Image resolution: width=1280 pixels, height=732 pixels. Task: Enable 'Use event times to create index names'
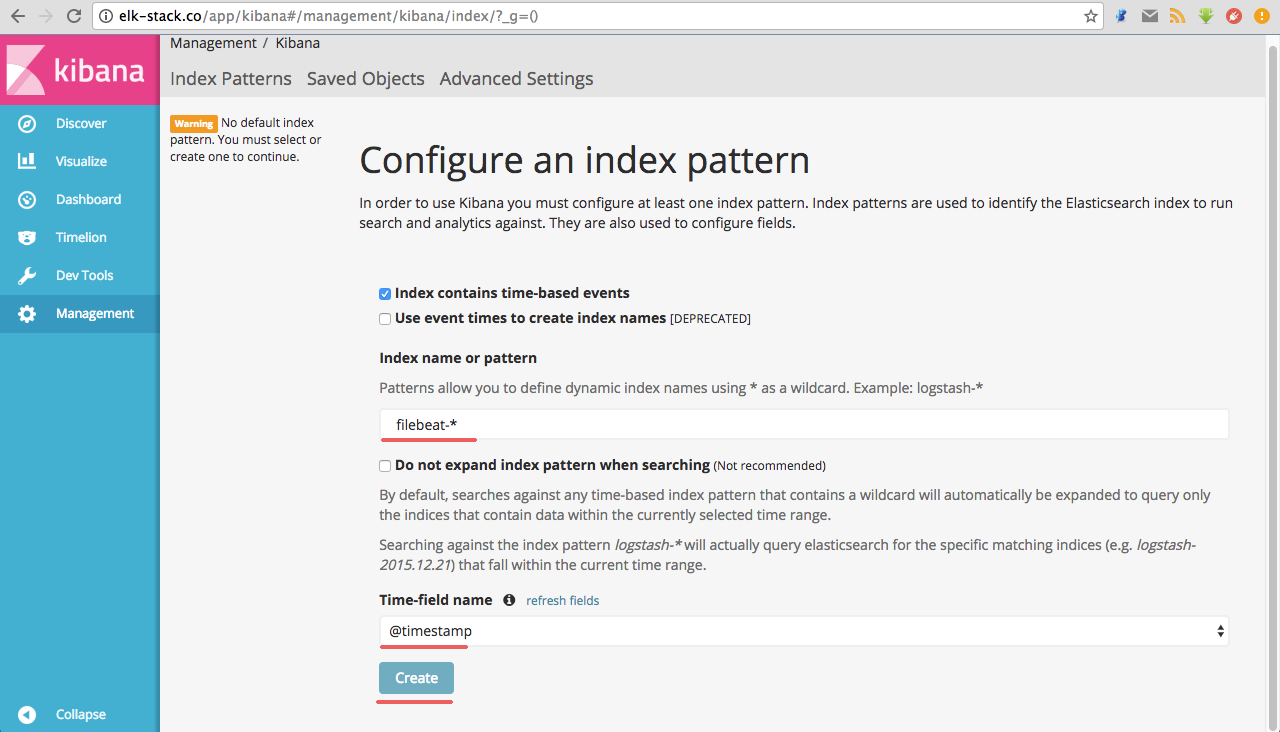(x=384, y=318)
